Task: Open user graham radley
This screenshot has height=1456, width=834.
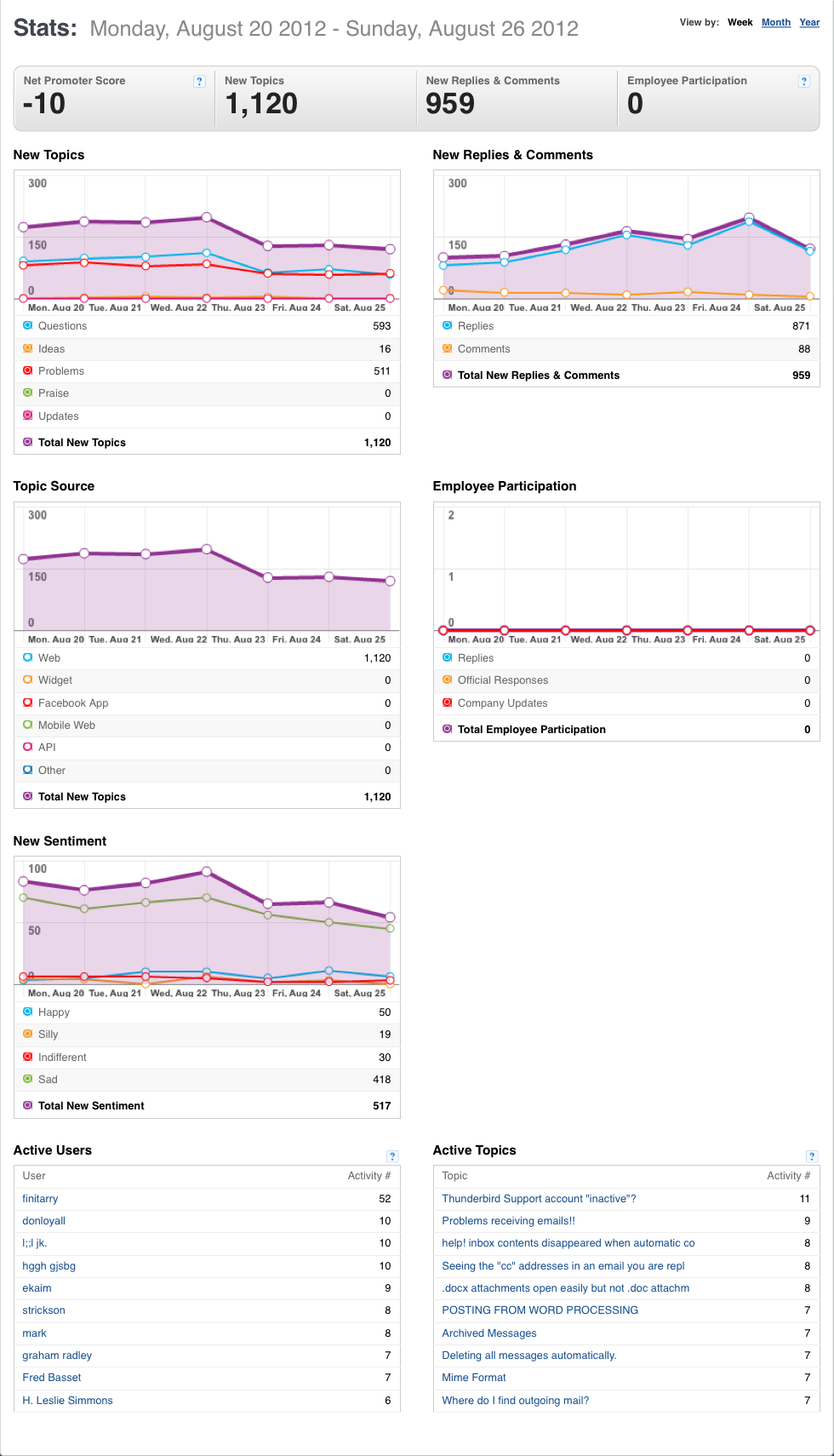Action: click(x=57, y=1355)
